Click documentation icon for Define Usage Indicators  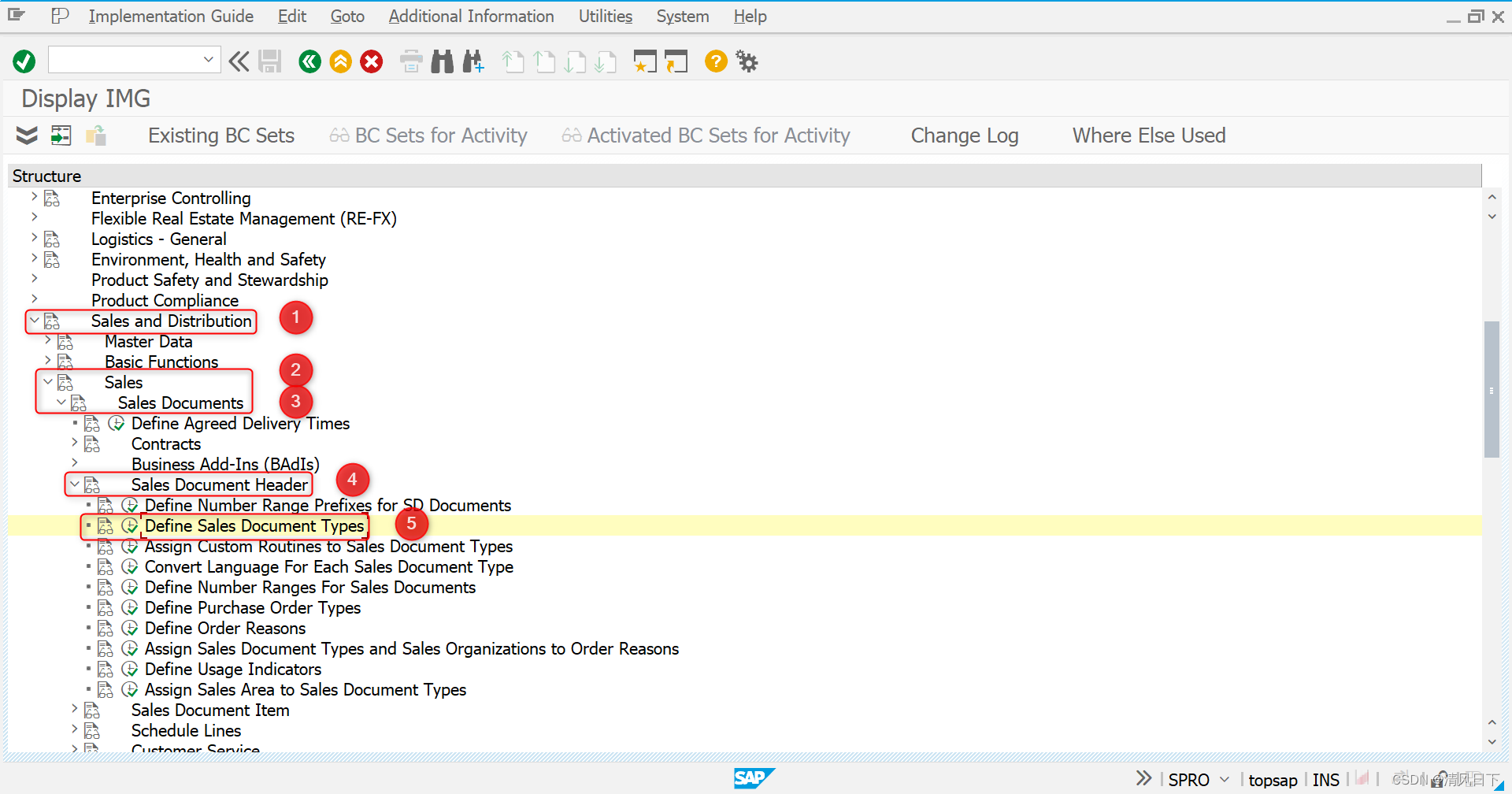106,669
